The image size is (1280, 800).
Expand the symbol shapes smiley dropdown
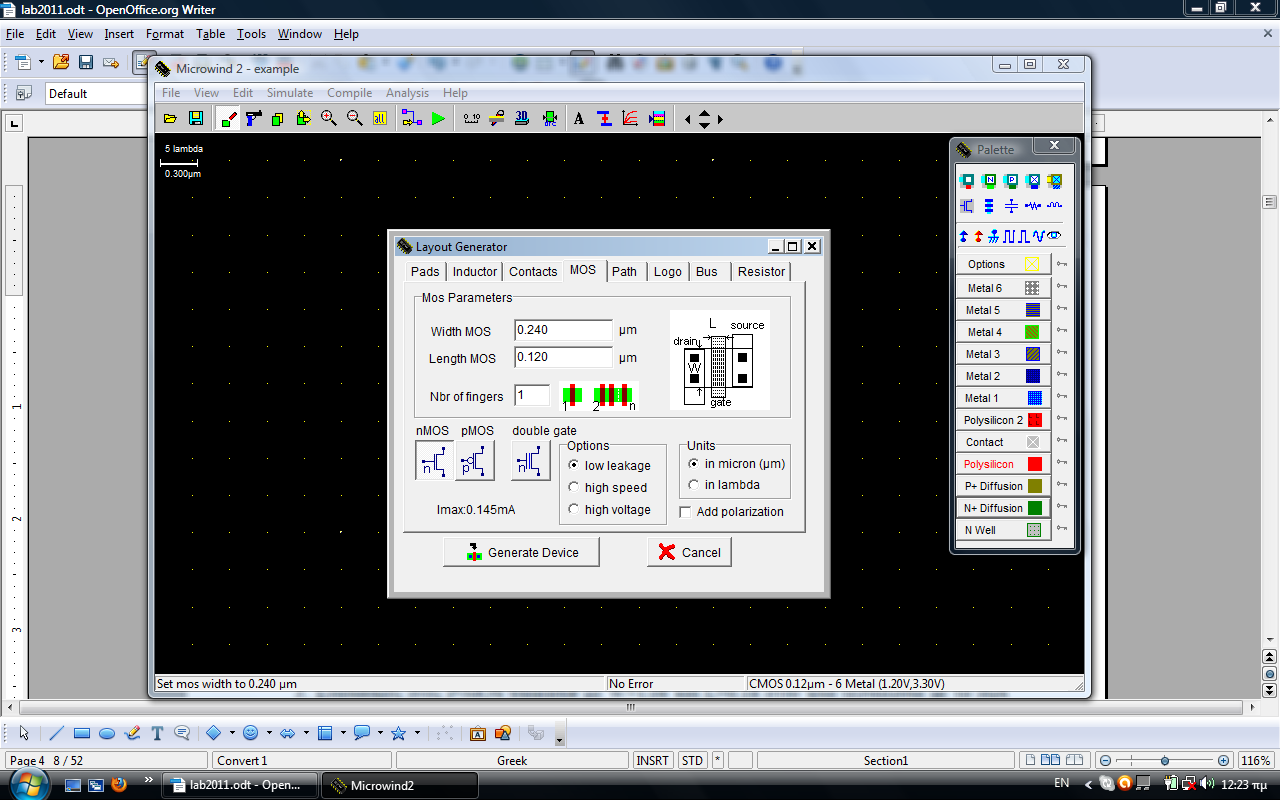[269, 733]
